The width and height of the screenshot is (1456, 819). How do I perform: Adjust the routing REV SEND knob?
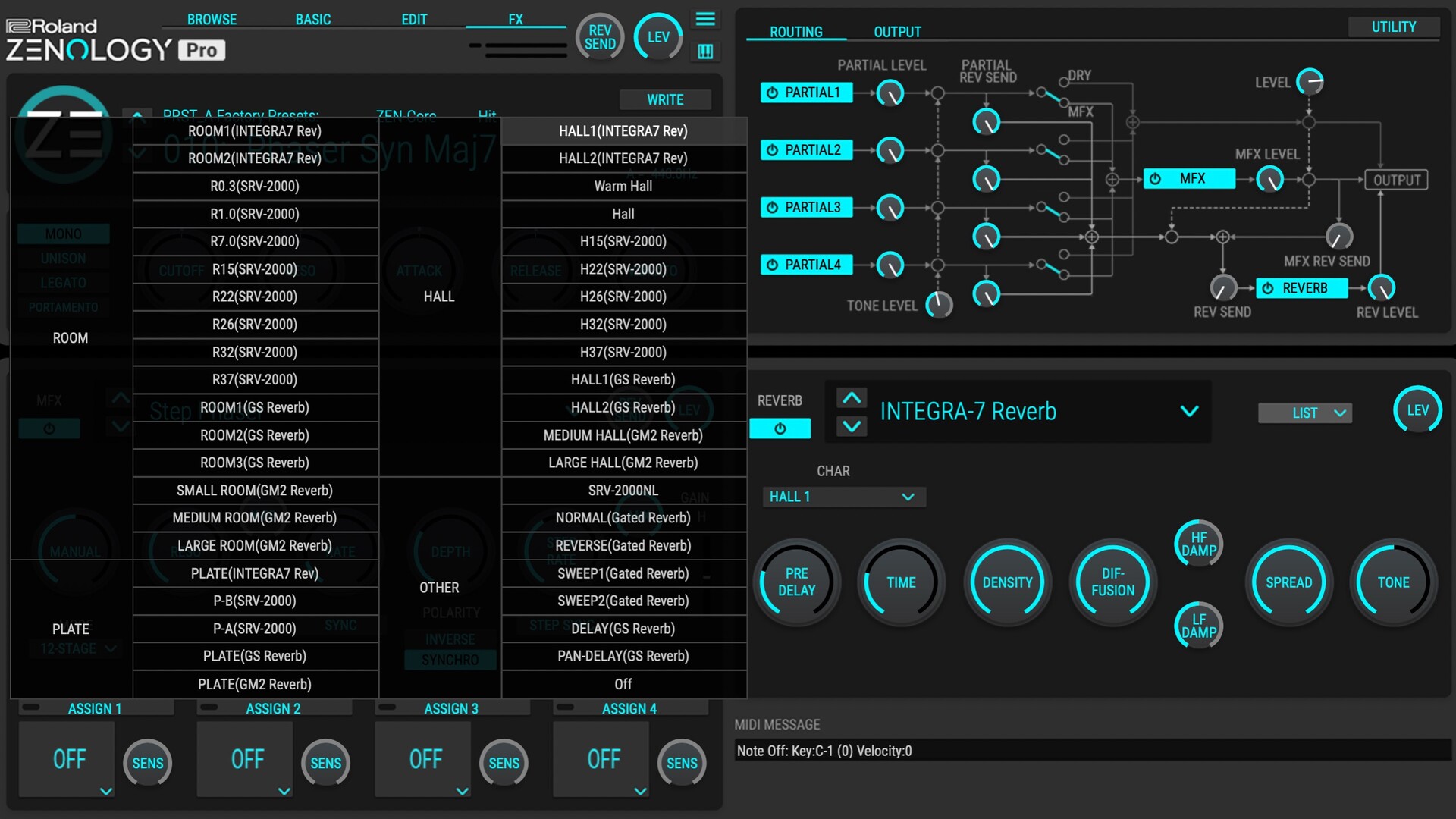point(1222,288)
